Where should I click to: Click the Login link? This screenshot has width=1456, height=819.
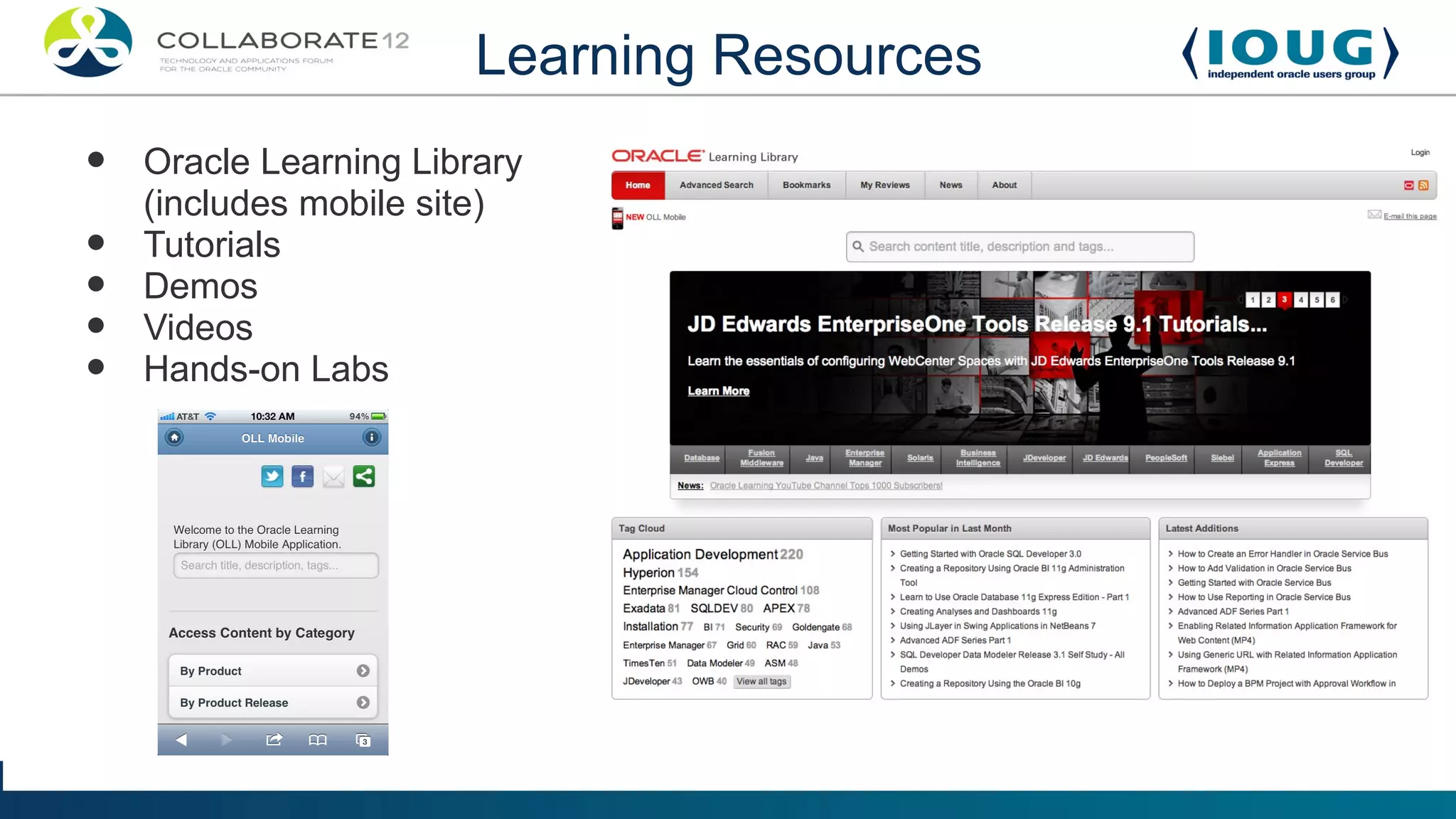tap(1420, 152)
